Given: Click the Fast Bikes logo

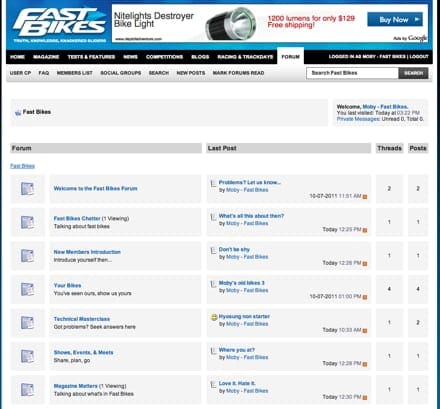Looking at the screenshot, I should 59,25.
